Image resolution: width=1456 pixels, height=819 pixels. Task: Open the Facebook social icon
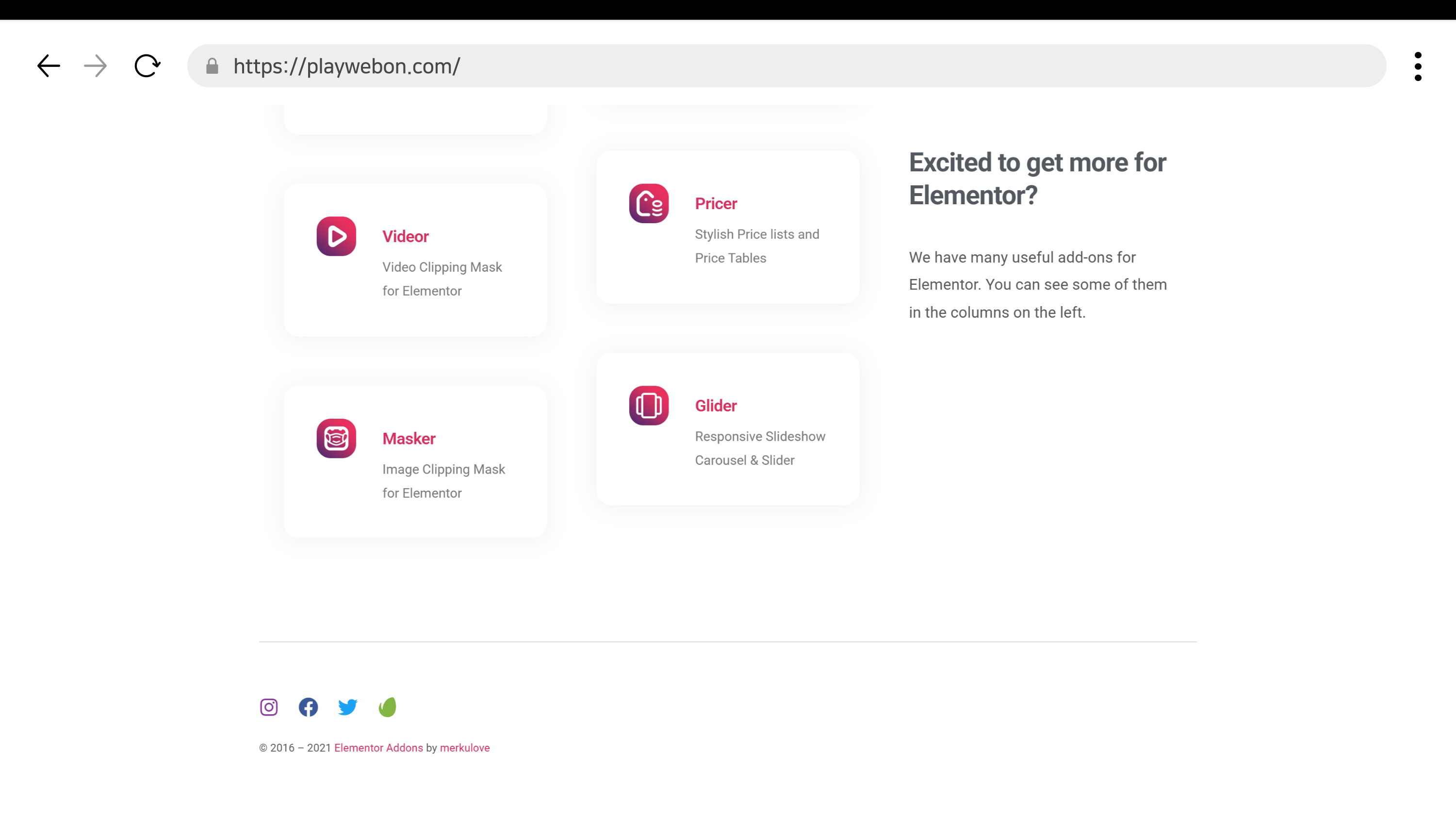point(308,707)
